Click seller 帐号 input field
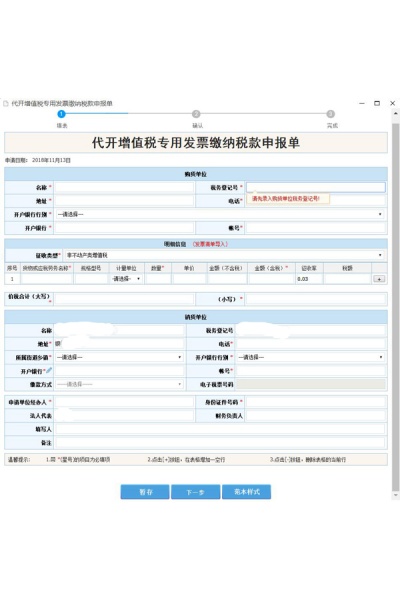This screenshot has width=400, height=600. coord(311,371)
